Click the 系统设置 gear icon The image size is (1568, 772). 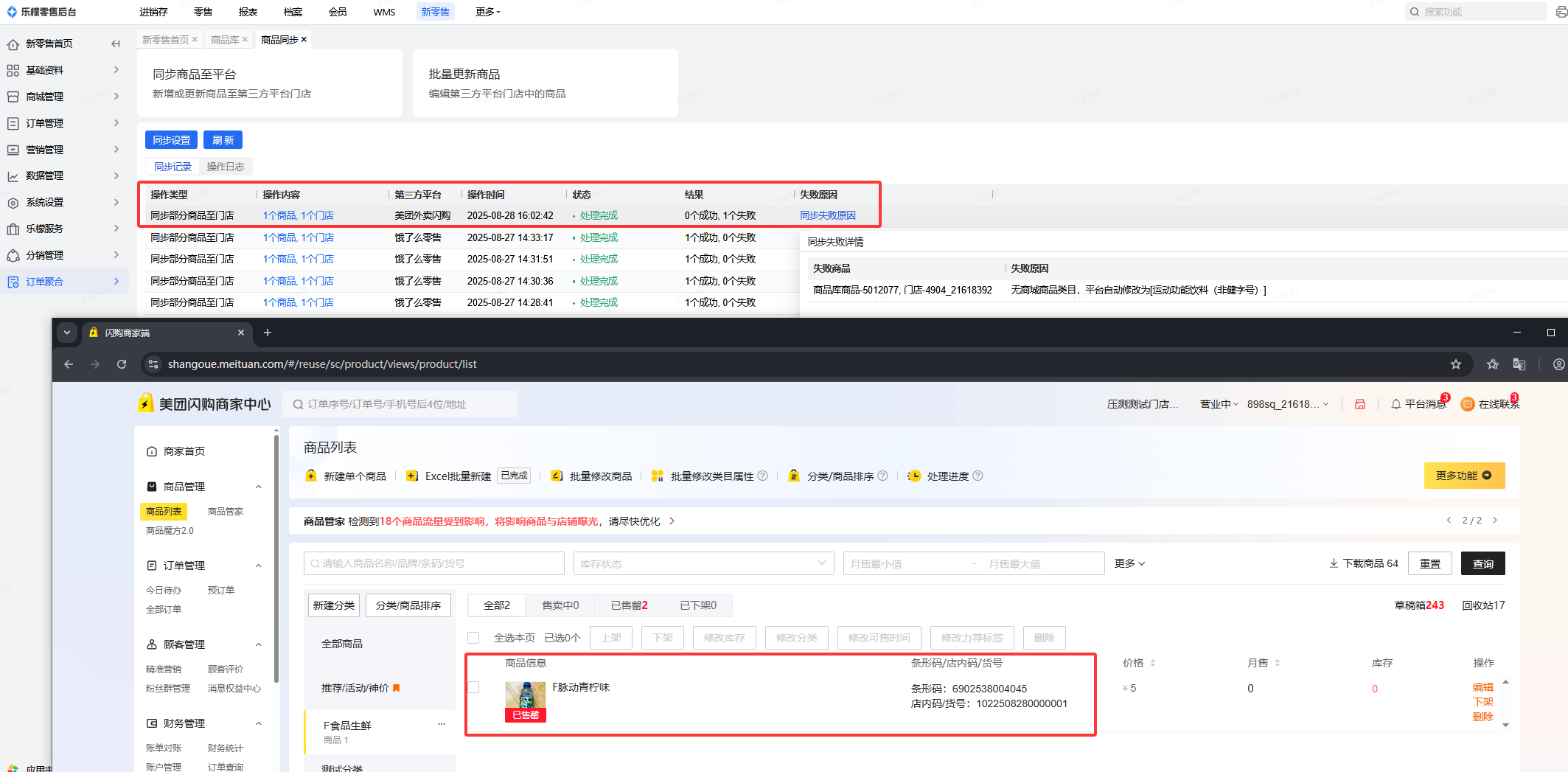tap(13, 202)
